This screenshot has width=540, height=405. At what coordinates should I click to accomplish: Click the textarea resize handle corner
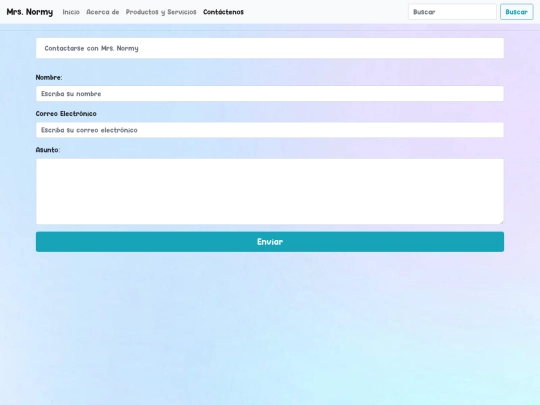[x=501, y=222]
